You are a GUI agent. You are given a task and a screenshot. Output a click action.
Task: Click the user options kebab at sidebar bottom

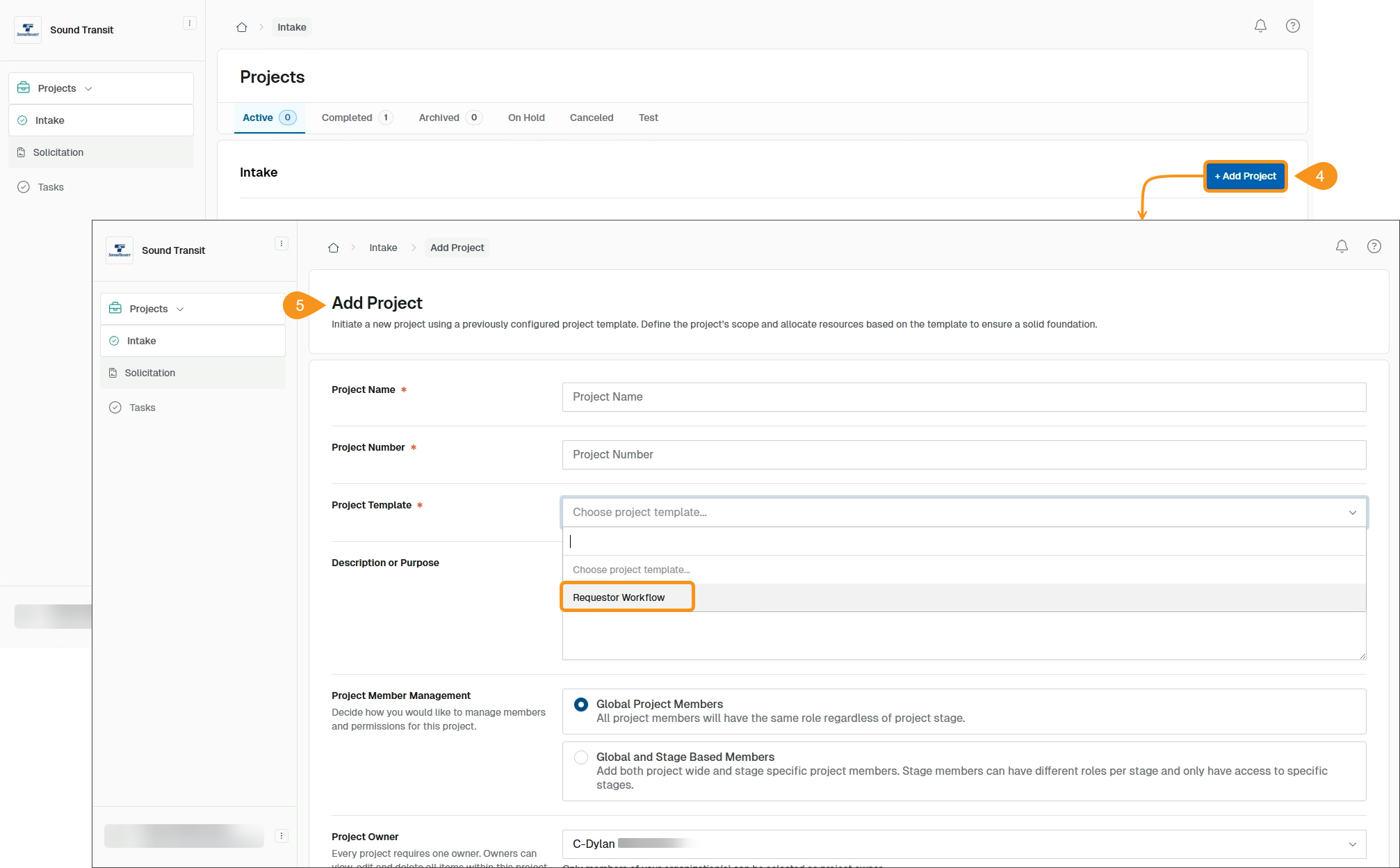282,836
